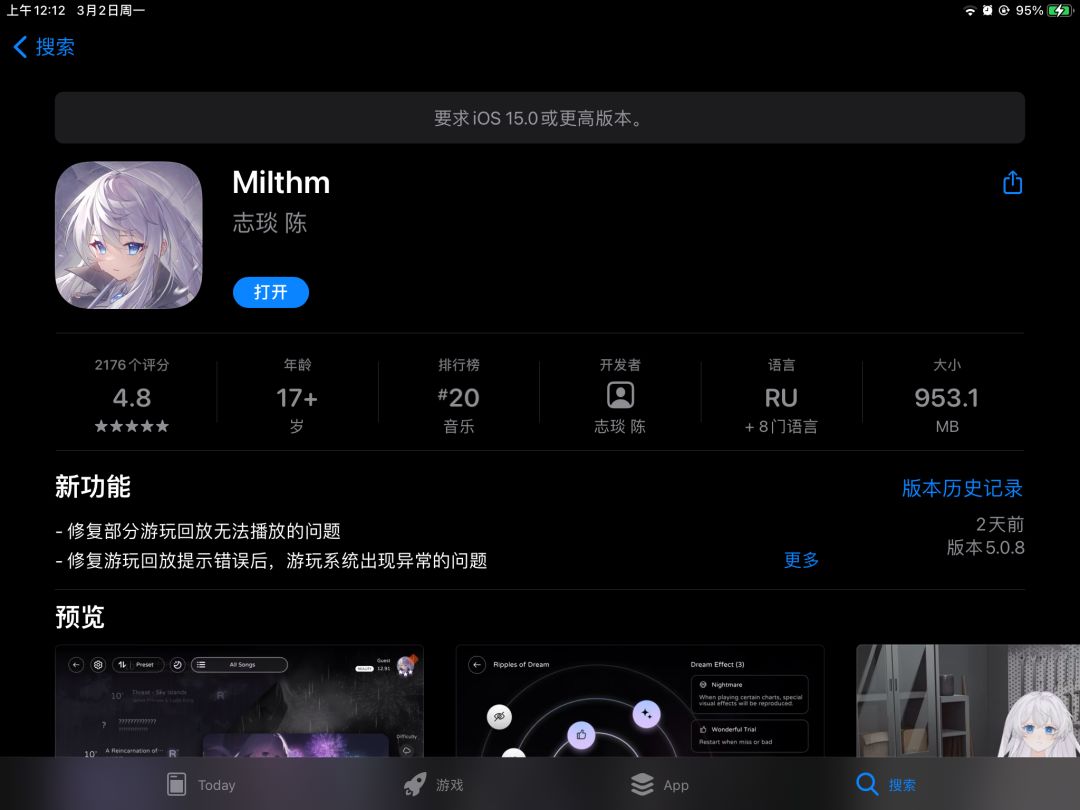
Task: Go back to the 搜索 page
Action: (44, 47)
